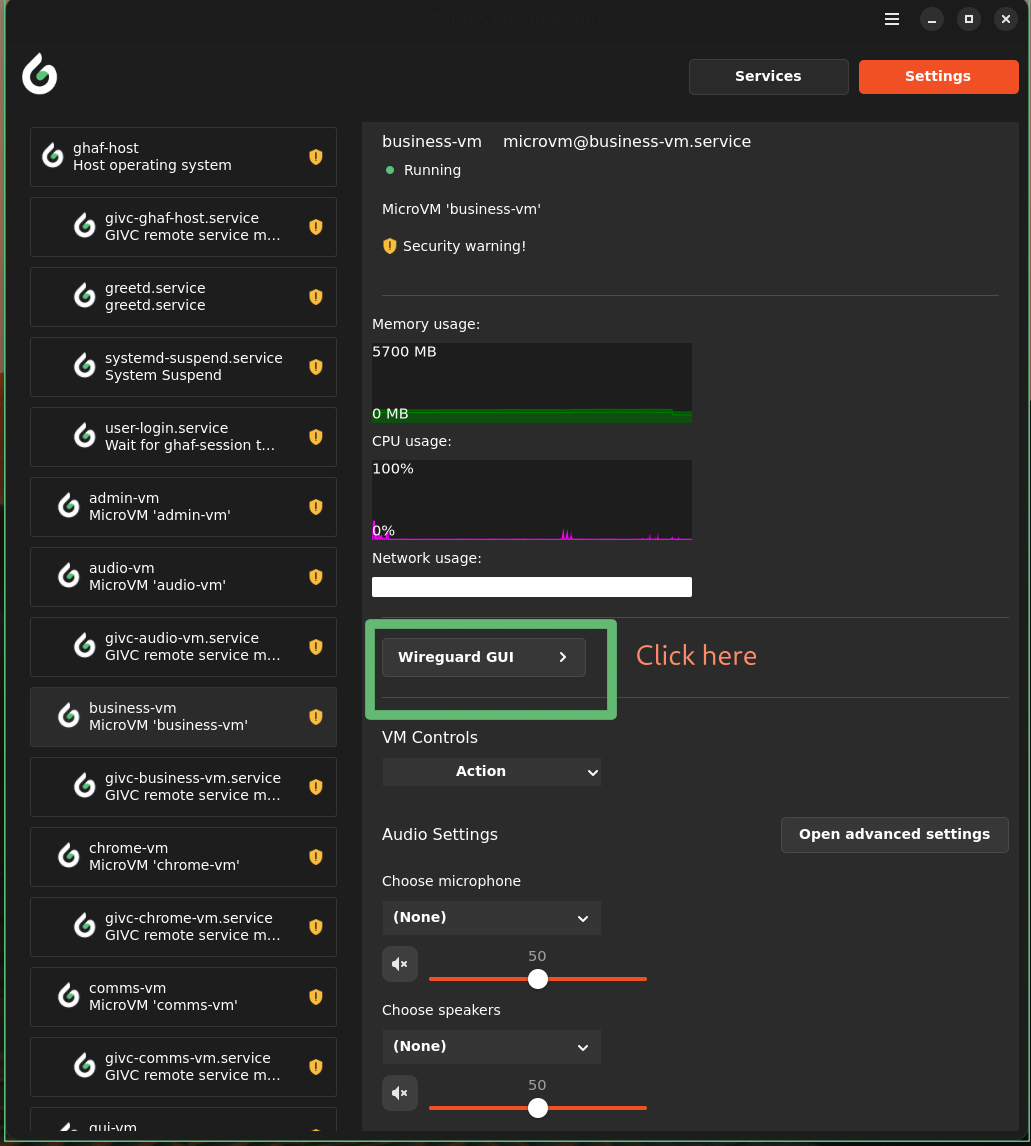
Task: Mute the microphone volume
Action: click(400, 963)
